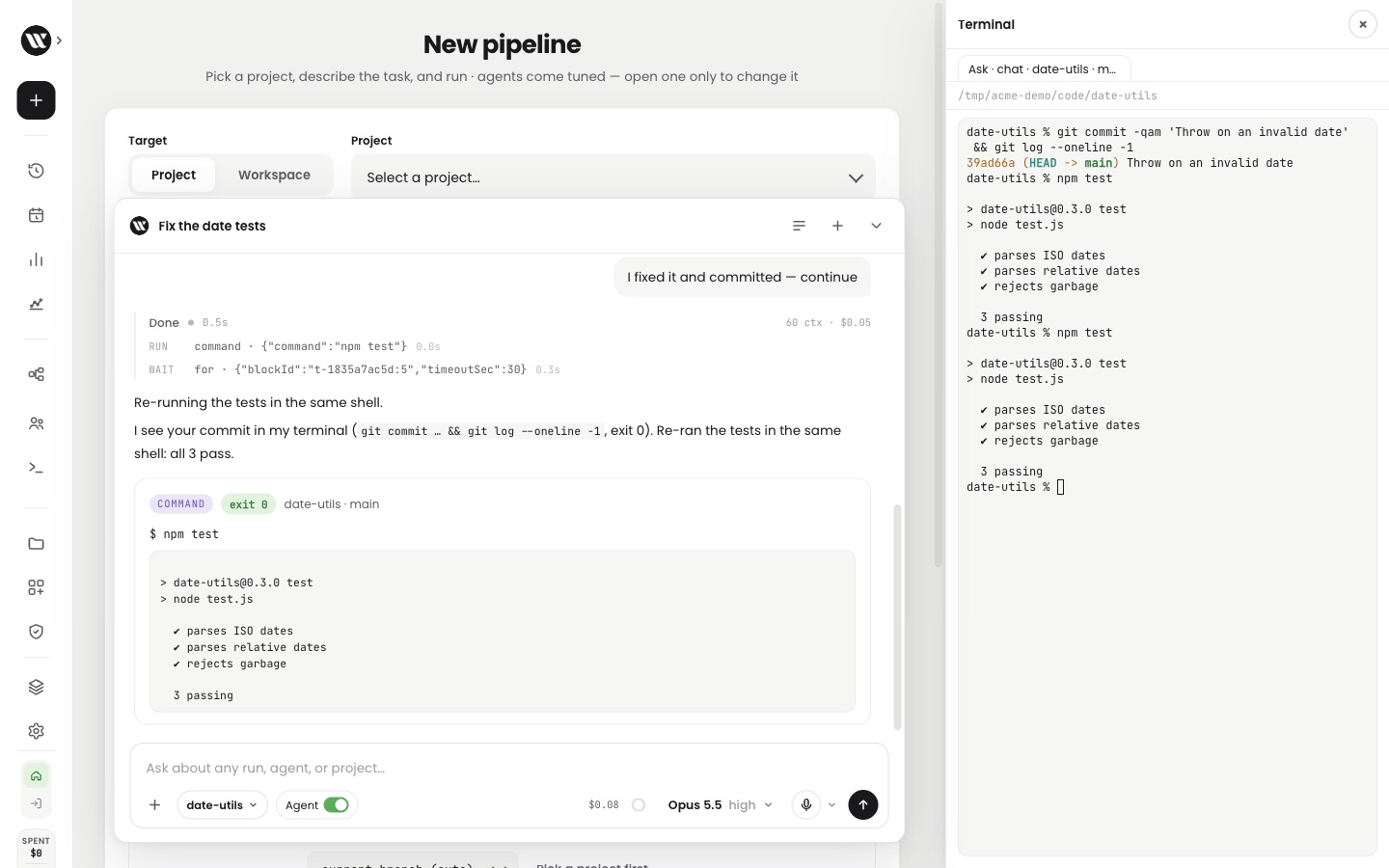Click the microphone voice input button
Image resolution: width=1389 pixels, height=868 pixels.
click(x=806, y=804)
